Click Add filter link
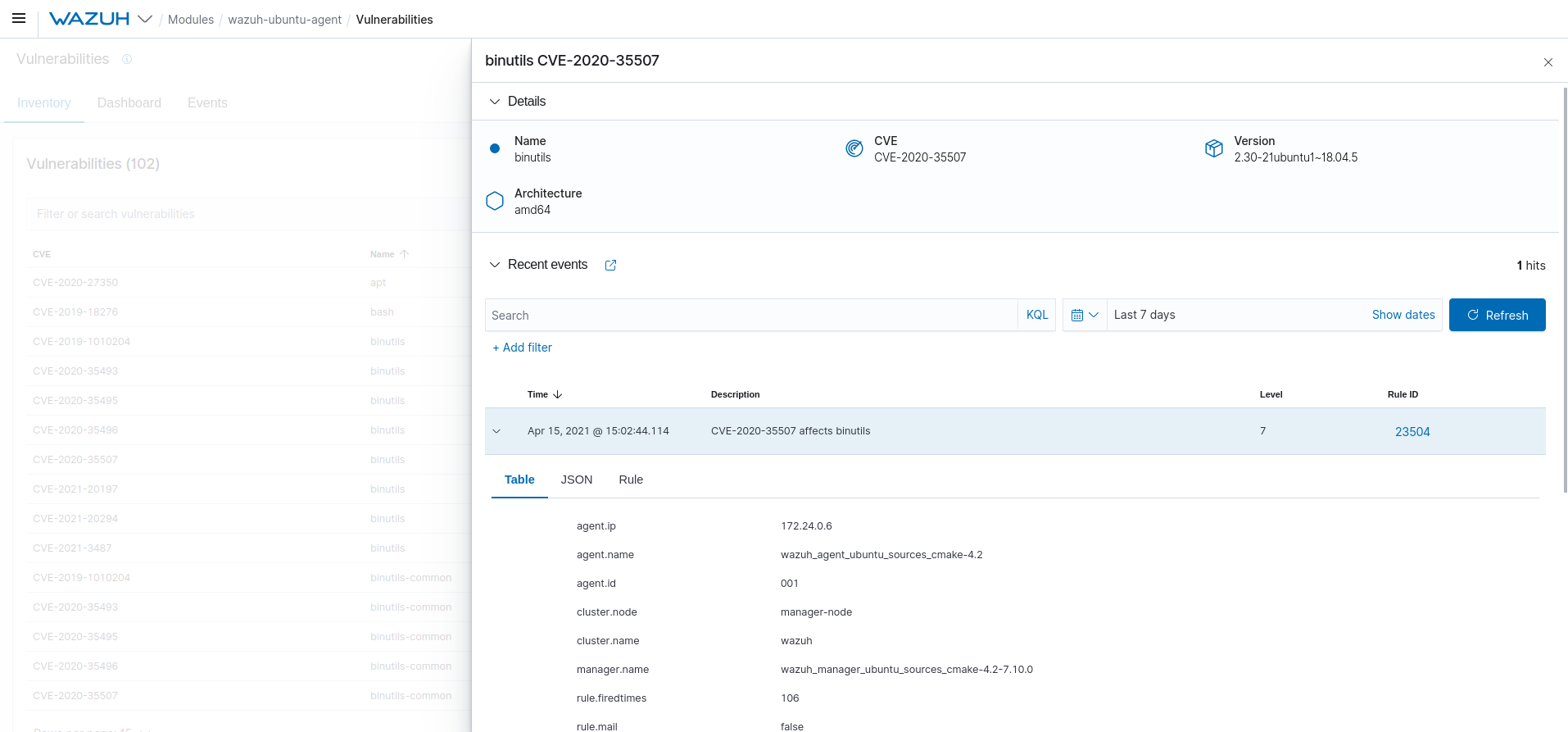 click(523, 348)
